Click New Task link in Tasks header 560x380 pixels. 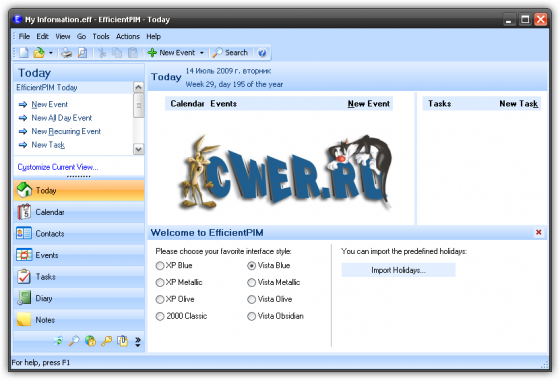coord(518,104)
